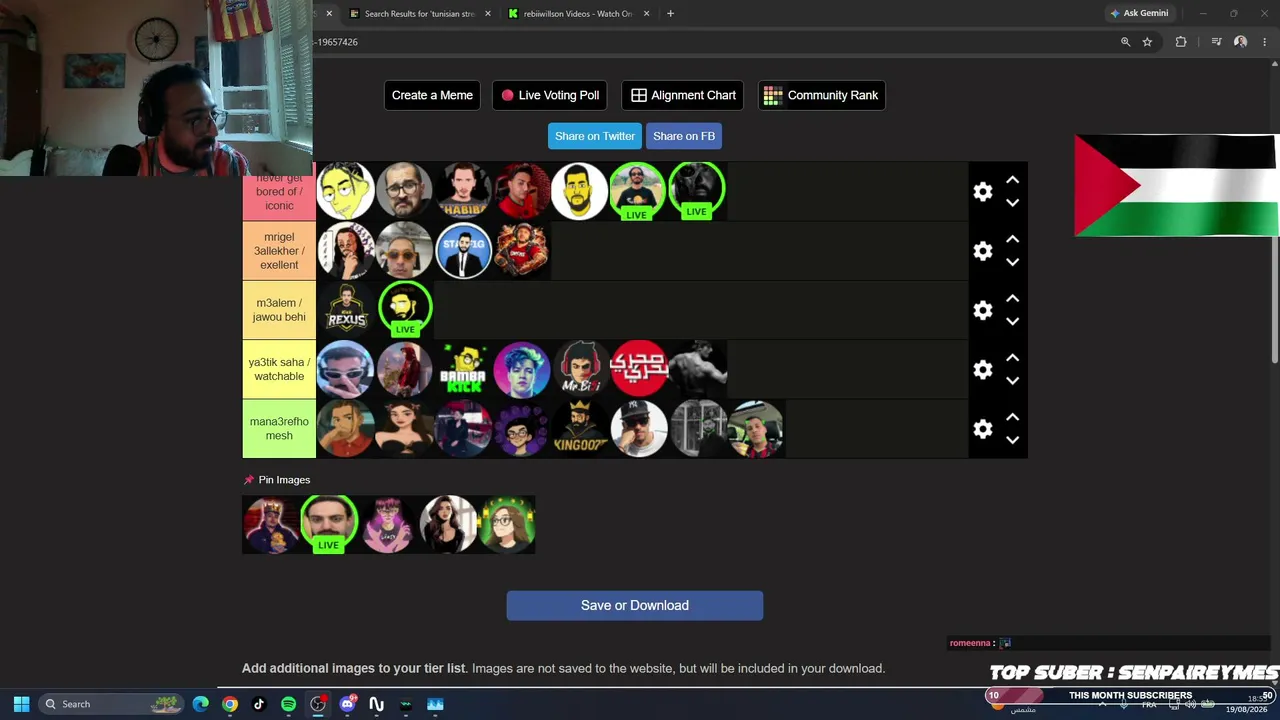
Task: Open settings gear for the iconic tier row
Action: (x=983, y=191)
